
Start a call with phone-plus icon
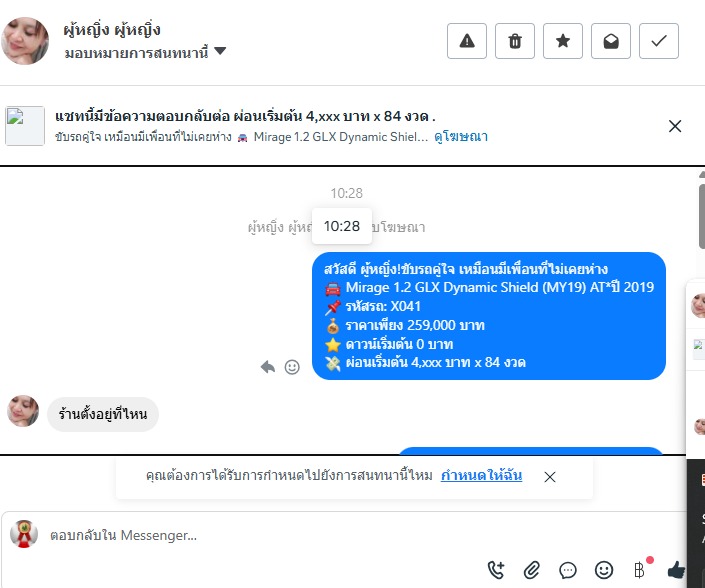pos(496,570)
